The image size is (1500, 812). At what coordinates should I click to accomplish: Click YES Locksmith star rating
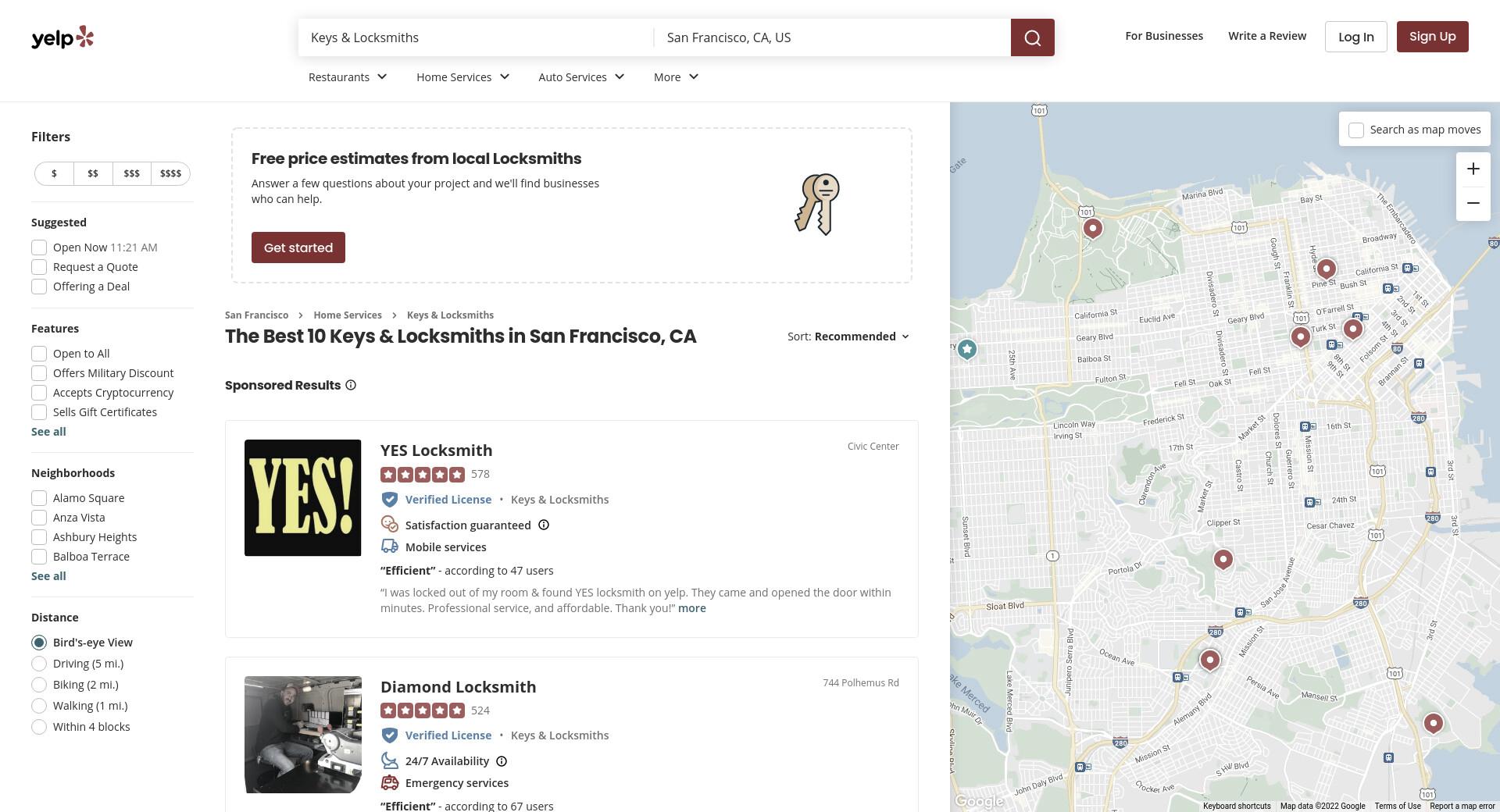point(423,474)
